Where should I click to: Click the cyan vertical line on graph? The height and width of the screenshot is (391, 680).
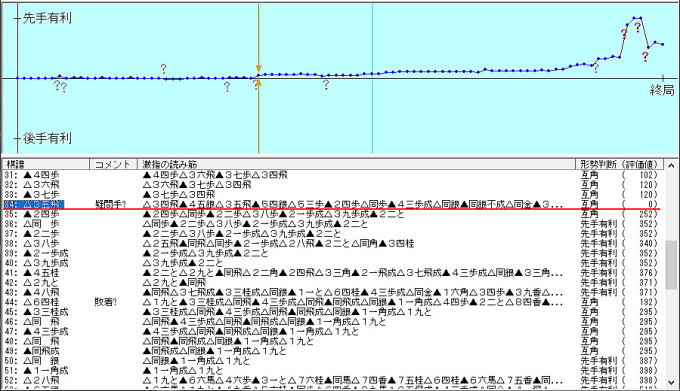(372, 78)
